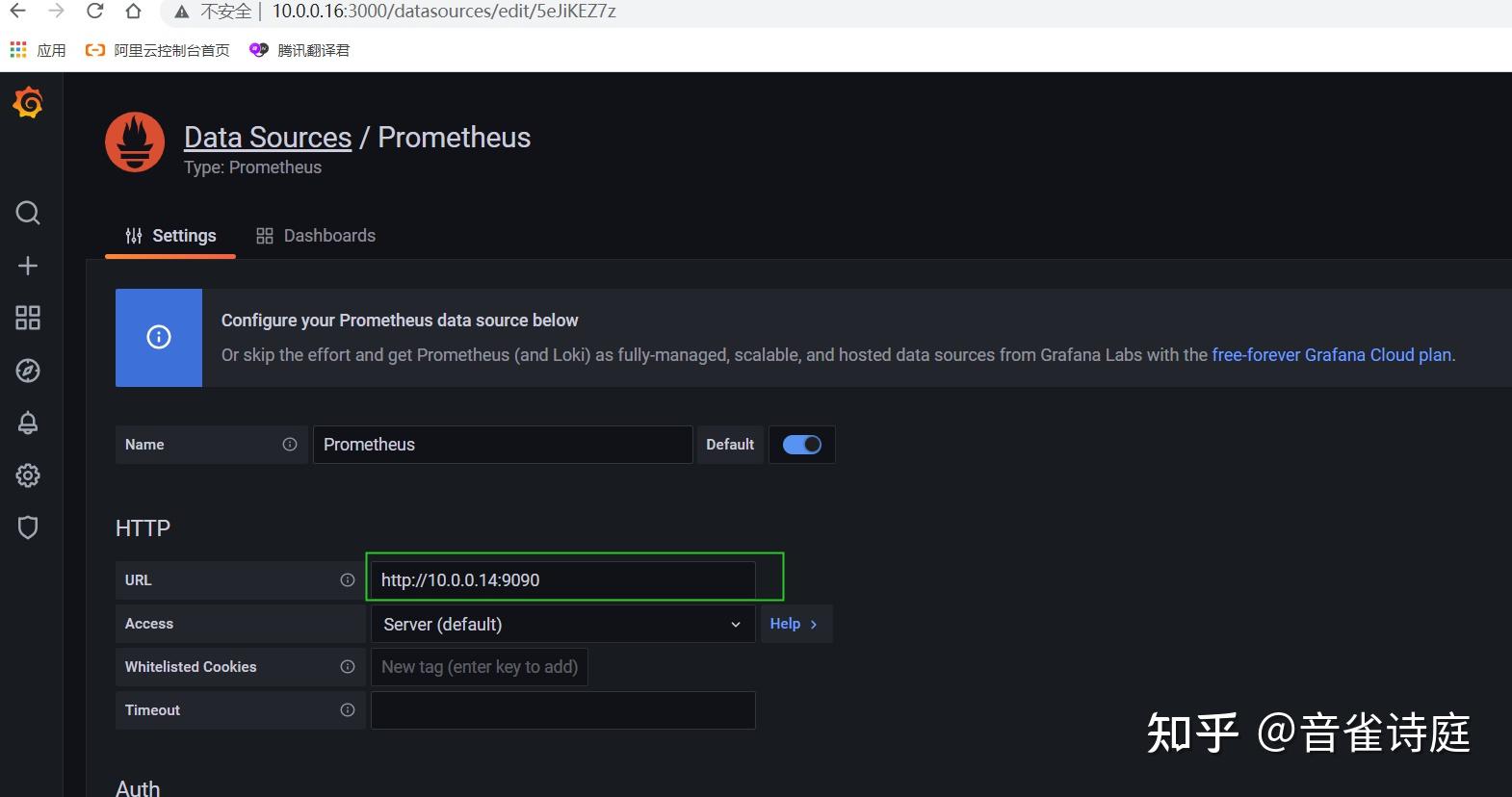The image size is (1512, 797).
Task: Click the URL field info icon
Action: tap(347, 579)
